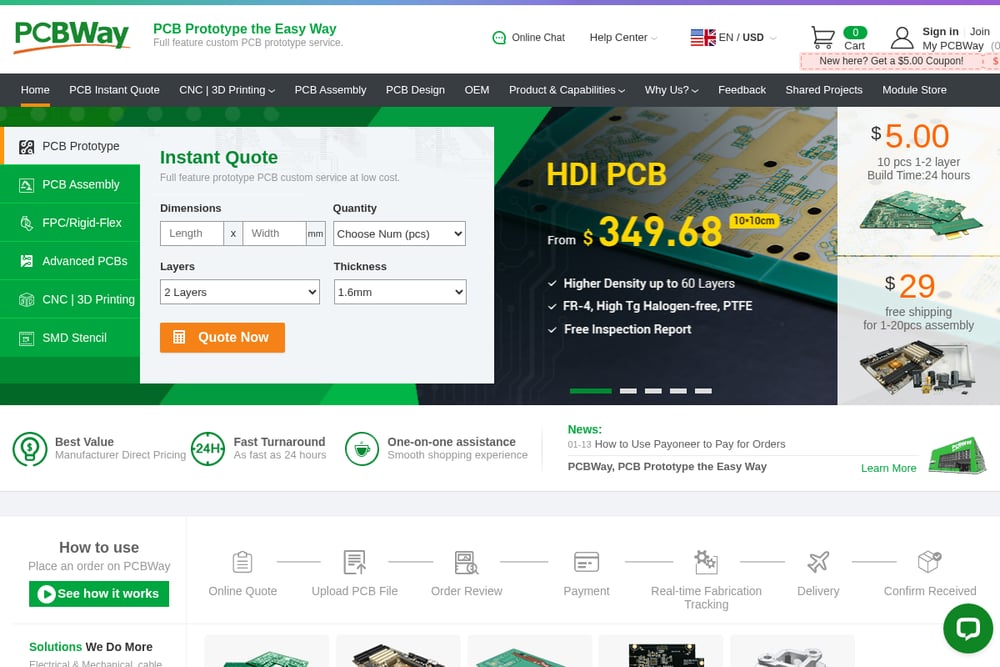The image size is (1000, 667).
Task: Click the Real-time Fabrication Tracking gears icon
Action: (x=706, y=562)
